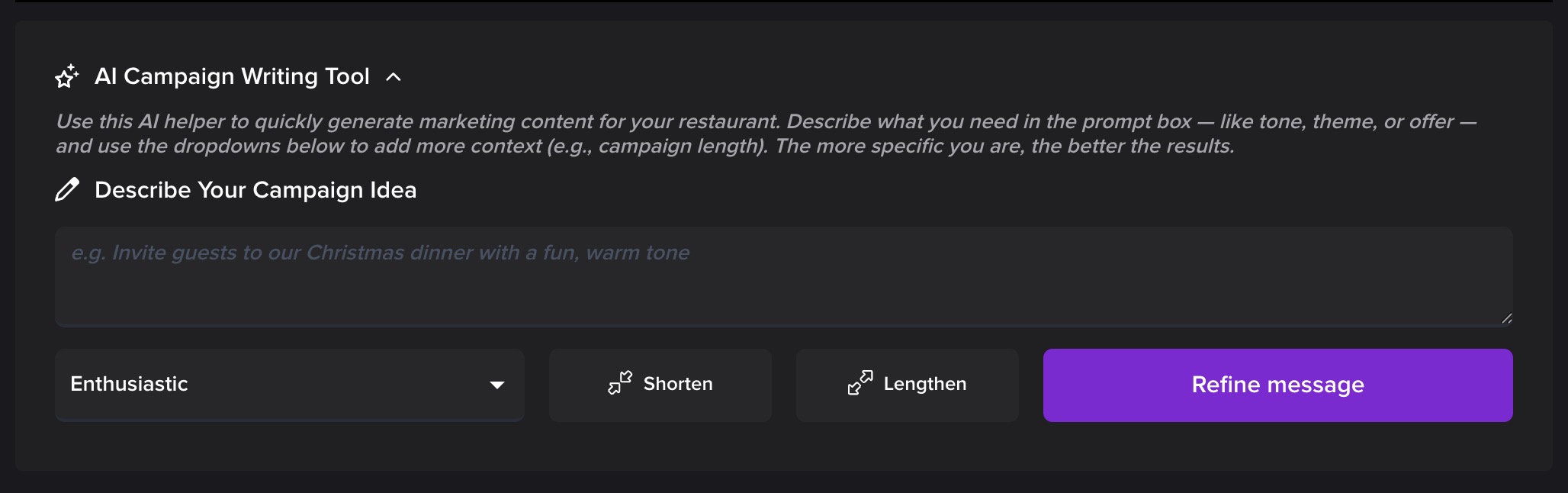
Task: Click the AI Campaign Writing Tool heading
Action: [232, 76]
